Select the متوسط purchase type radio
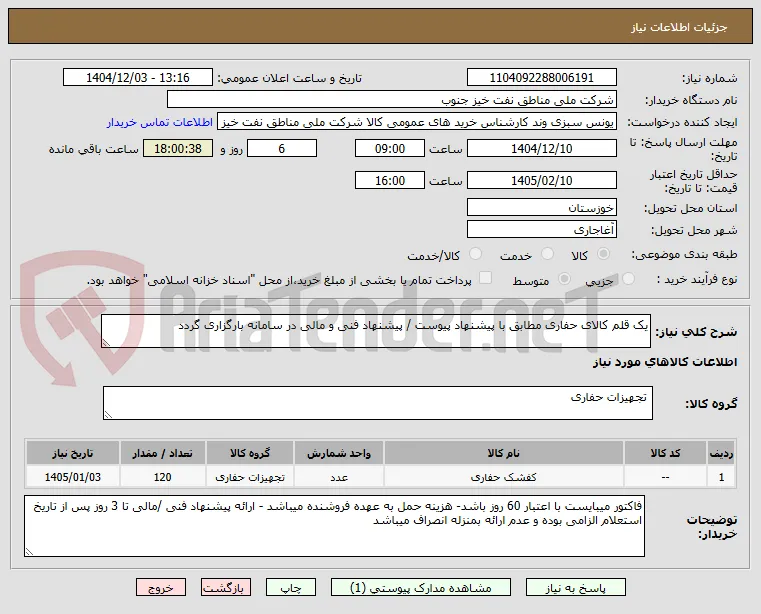Screen dimensions: 761x614 [x=564, y=279]
